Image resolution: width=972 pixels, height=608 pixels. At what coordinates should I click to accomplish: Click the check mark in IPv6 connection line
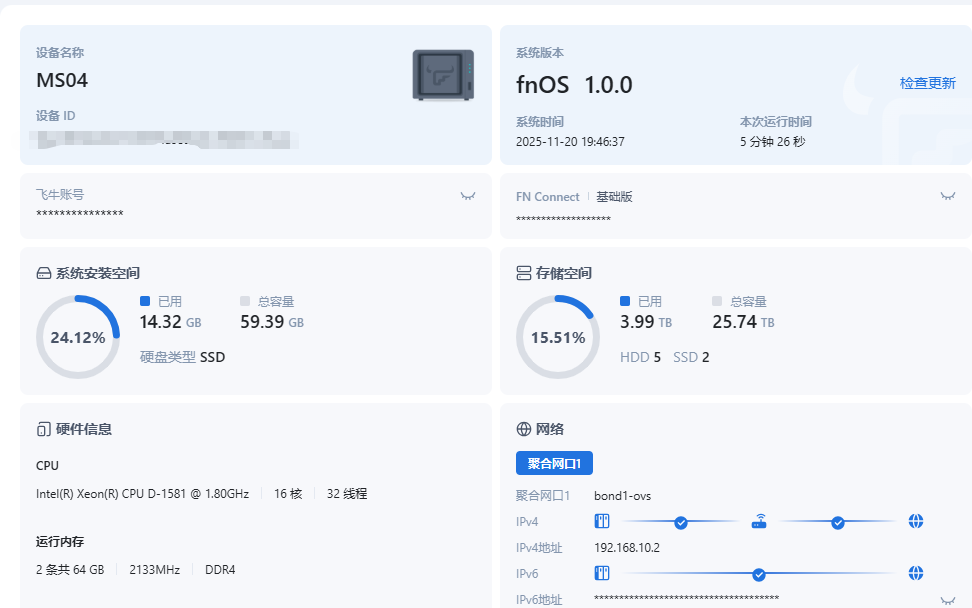(x=759, y=574)
